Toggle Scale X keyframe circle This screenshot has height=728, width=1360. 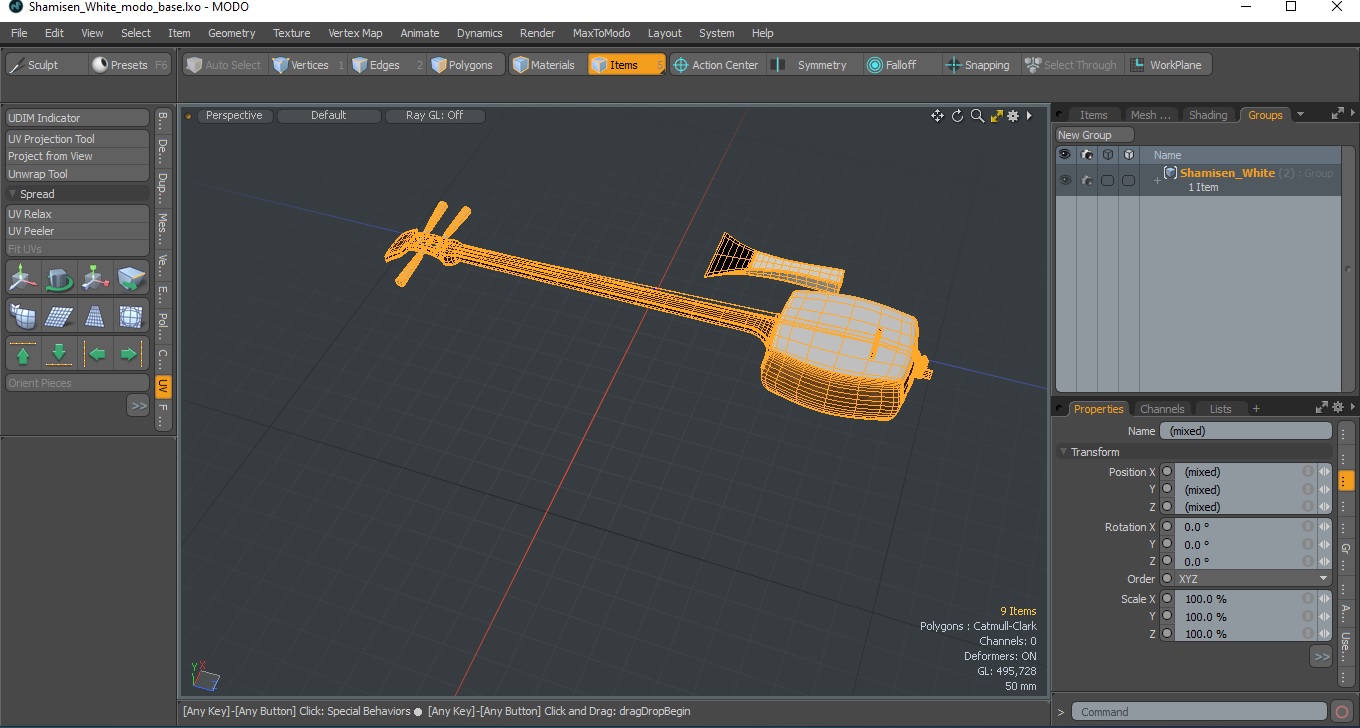click(1166, 599)
